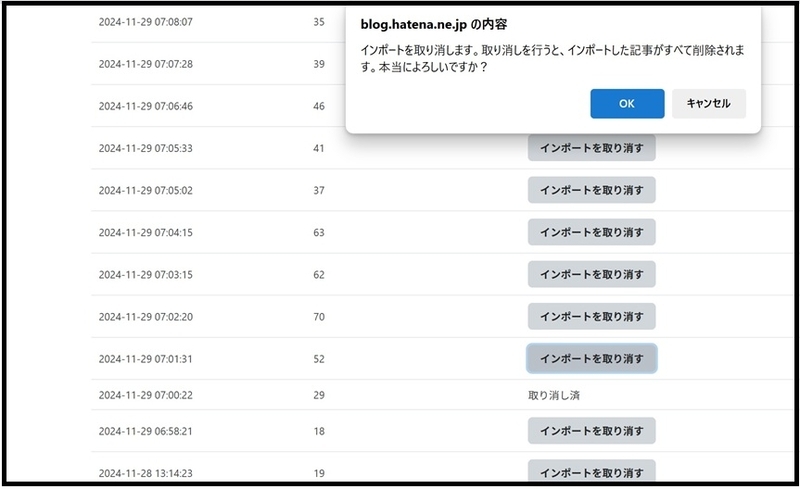Click the article count 39
Image resolution: width=800 pixels, height=489 pixels.
(x=319, y=64)
